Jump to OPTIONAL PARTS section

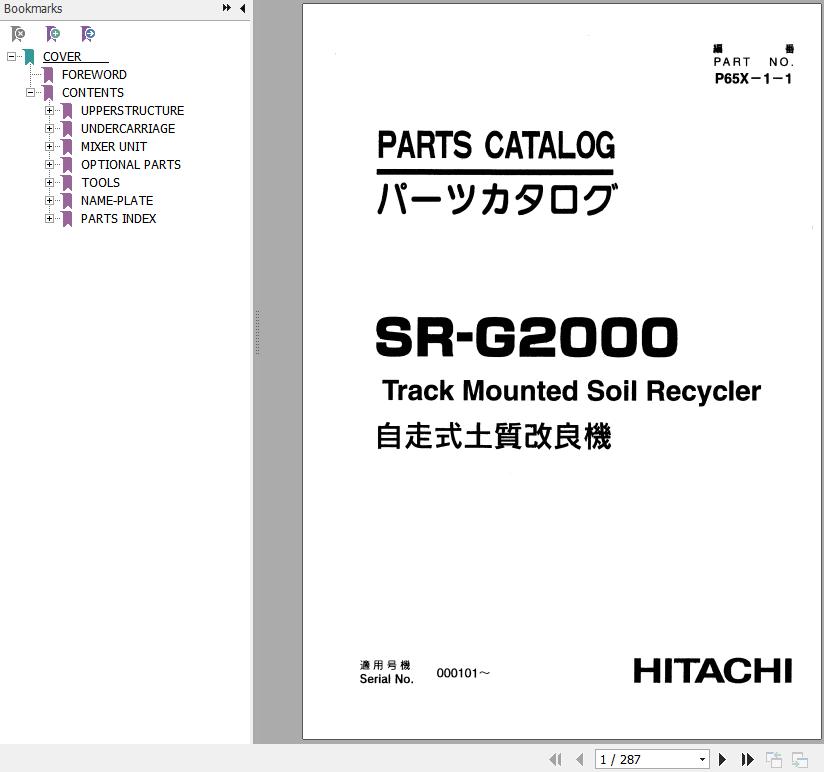click(131, 164)
